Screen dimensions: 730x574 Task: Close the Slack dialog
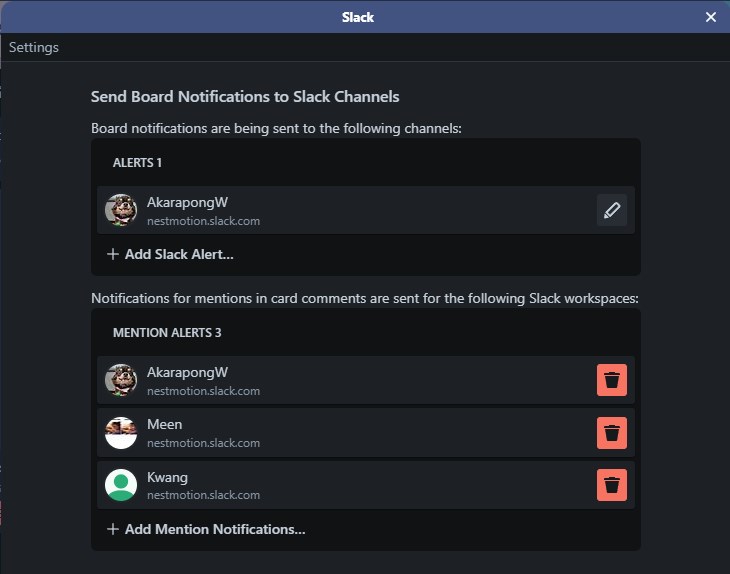710,17
